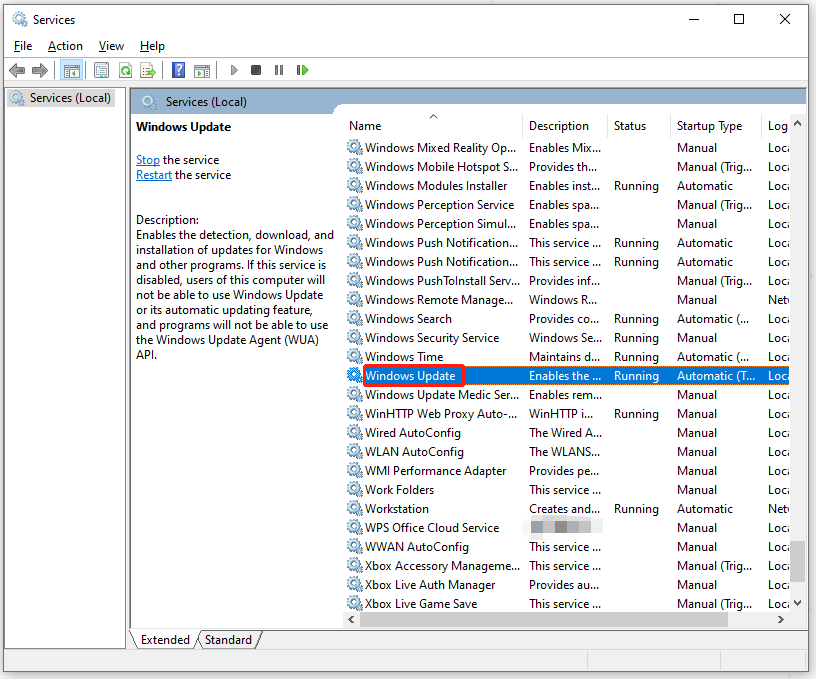Click the vertical scrollbar up arrow
Screen dimensions: 816x679
tap(797, 124)
